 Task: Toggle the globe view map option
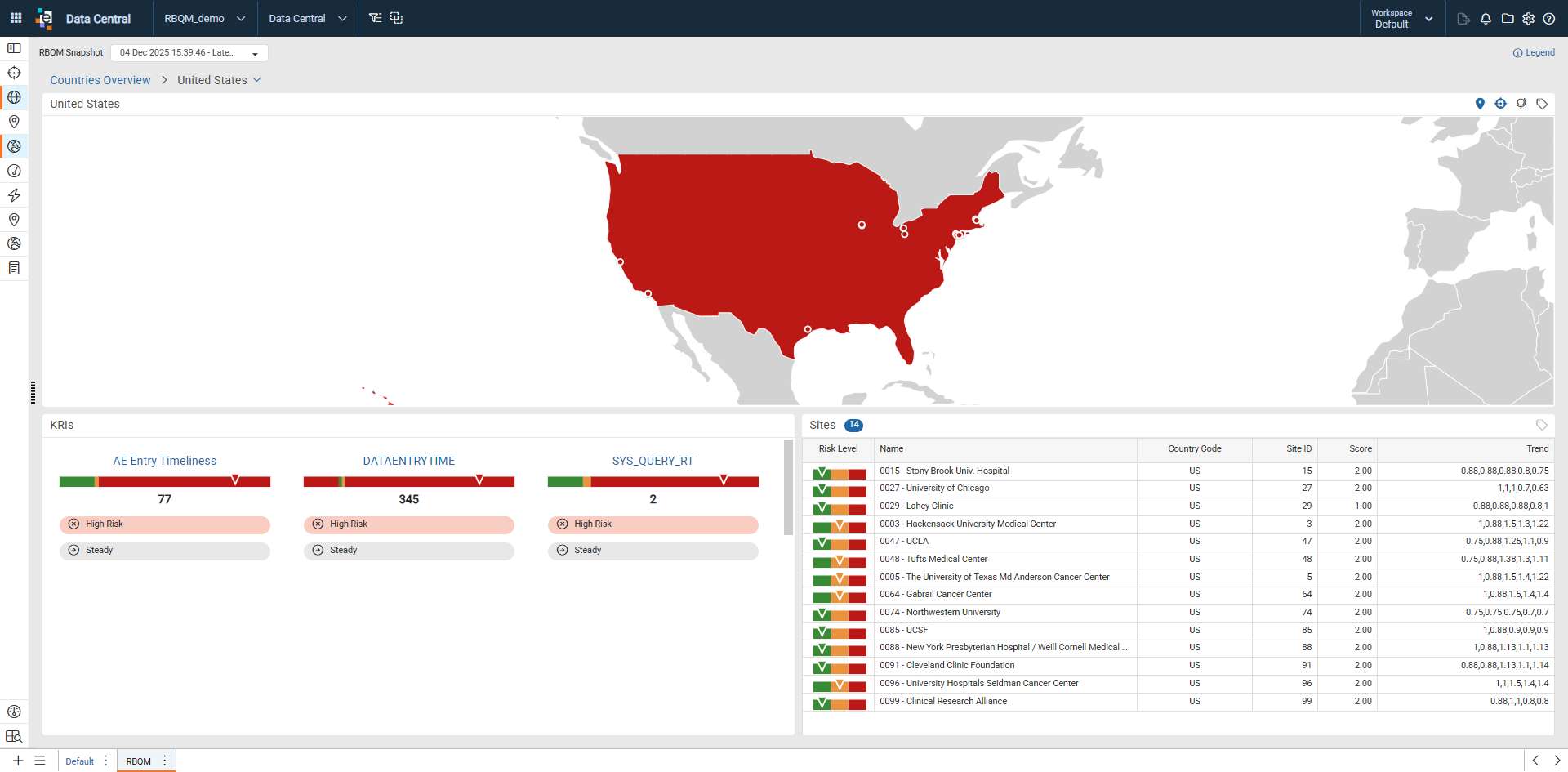point(1521,104)
